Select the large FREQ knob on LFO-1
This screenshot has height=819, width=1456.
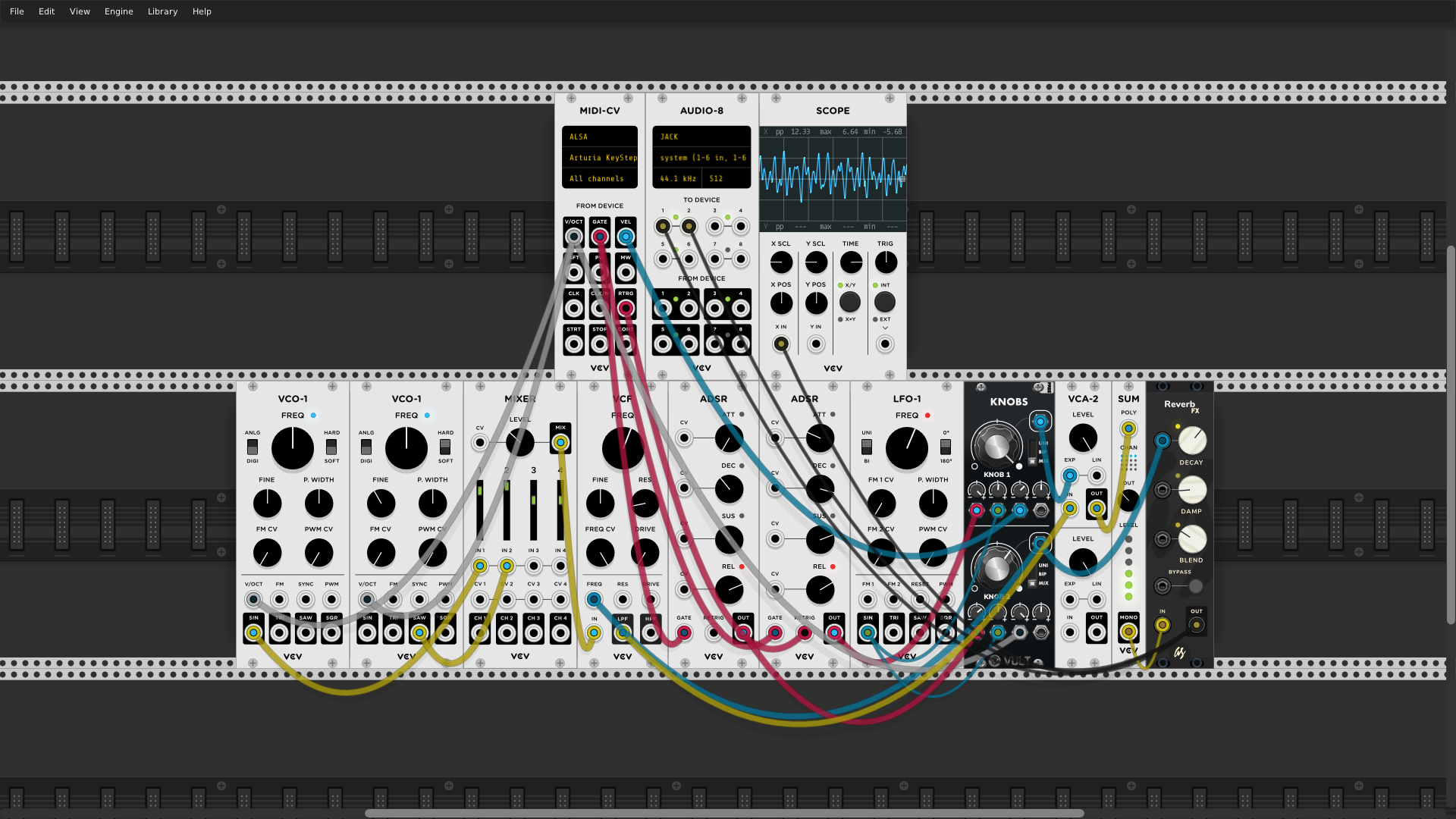coord(907,448)
